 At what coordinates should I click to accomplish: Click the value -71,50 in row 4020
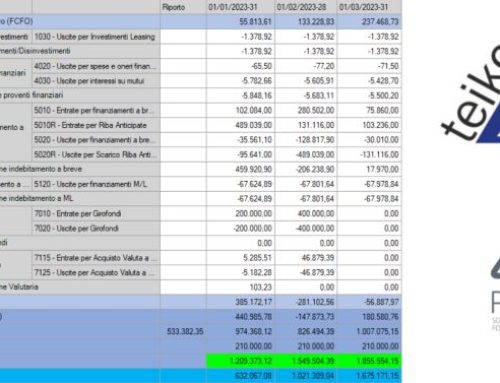point(388,66)
